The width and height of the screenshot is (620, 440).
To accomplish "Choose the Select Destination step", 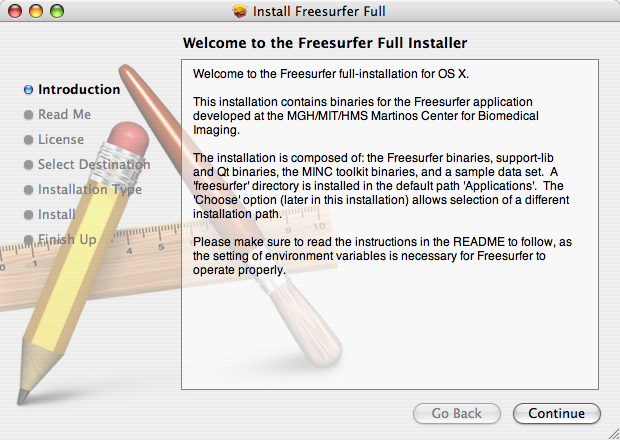I will tap(94, 164).
